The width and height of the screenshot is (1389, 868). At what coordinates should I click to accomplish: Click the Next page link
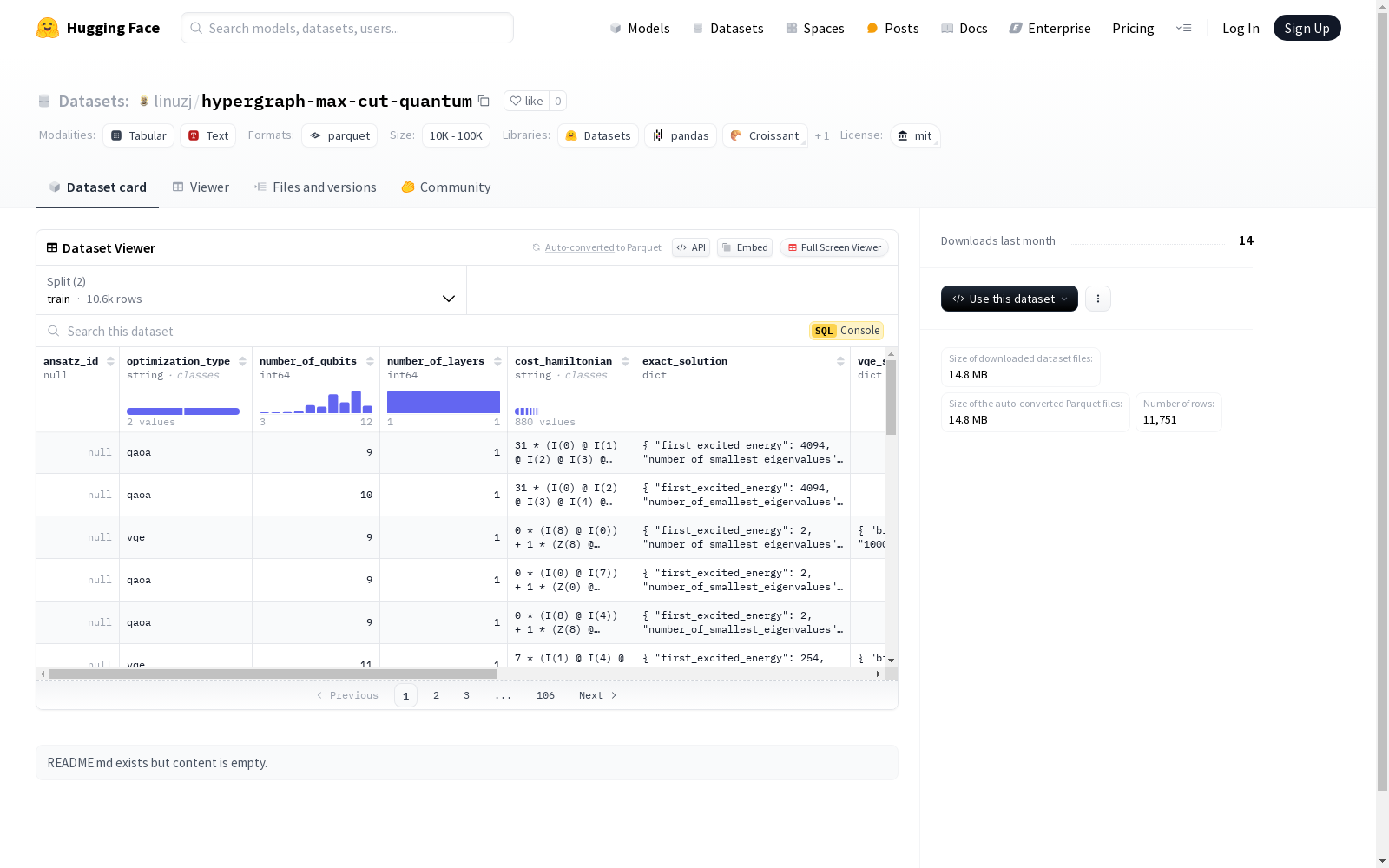[597, 695]
